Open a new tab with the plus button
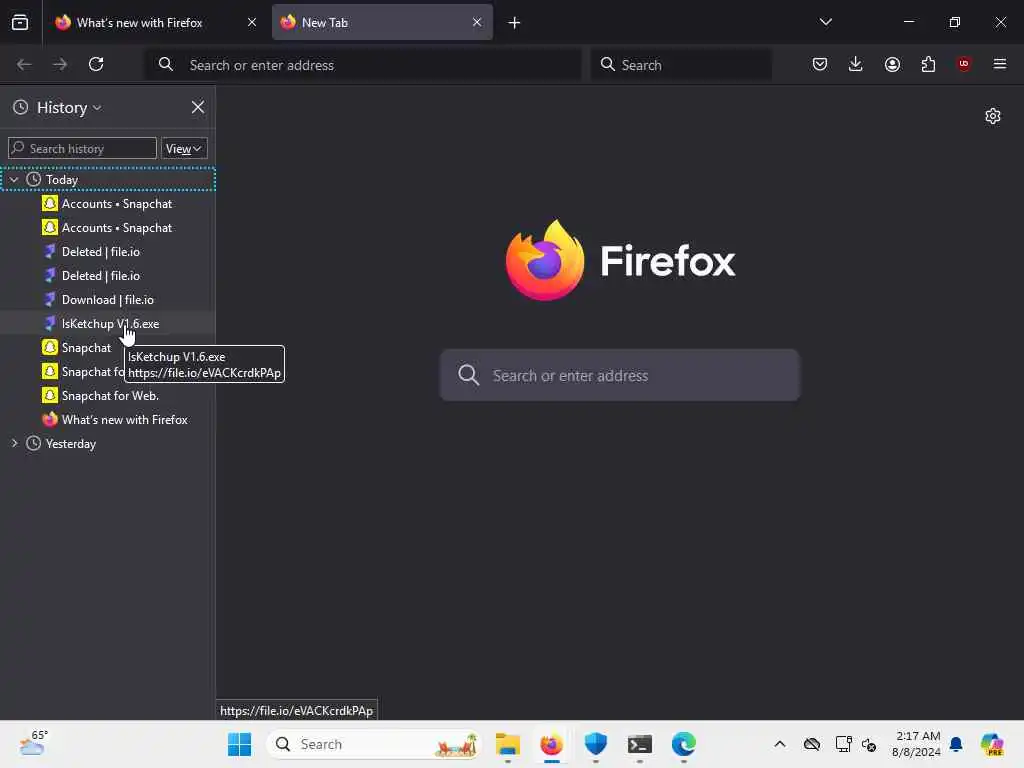Image resolution: width=1024 pixels, height=768 pixels. [x=515, y=23]
